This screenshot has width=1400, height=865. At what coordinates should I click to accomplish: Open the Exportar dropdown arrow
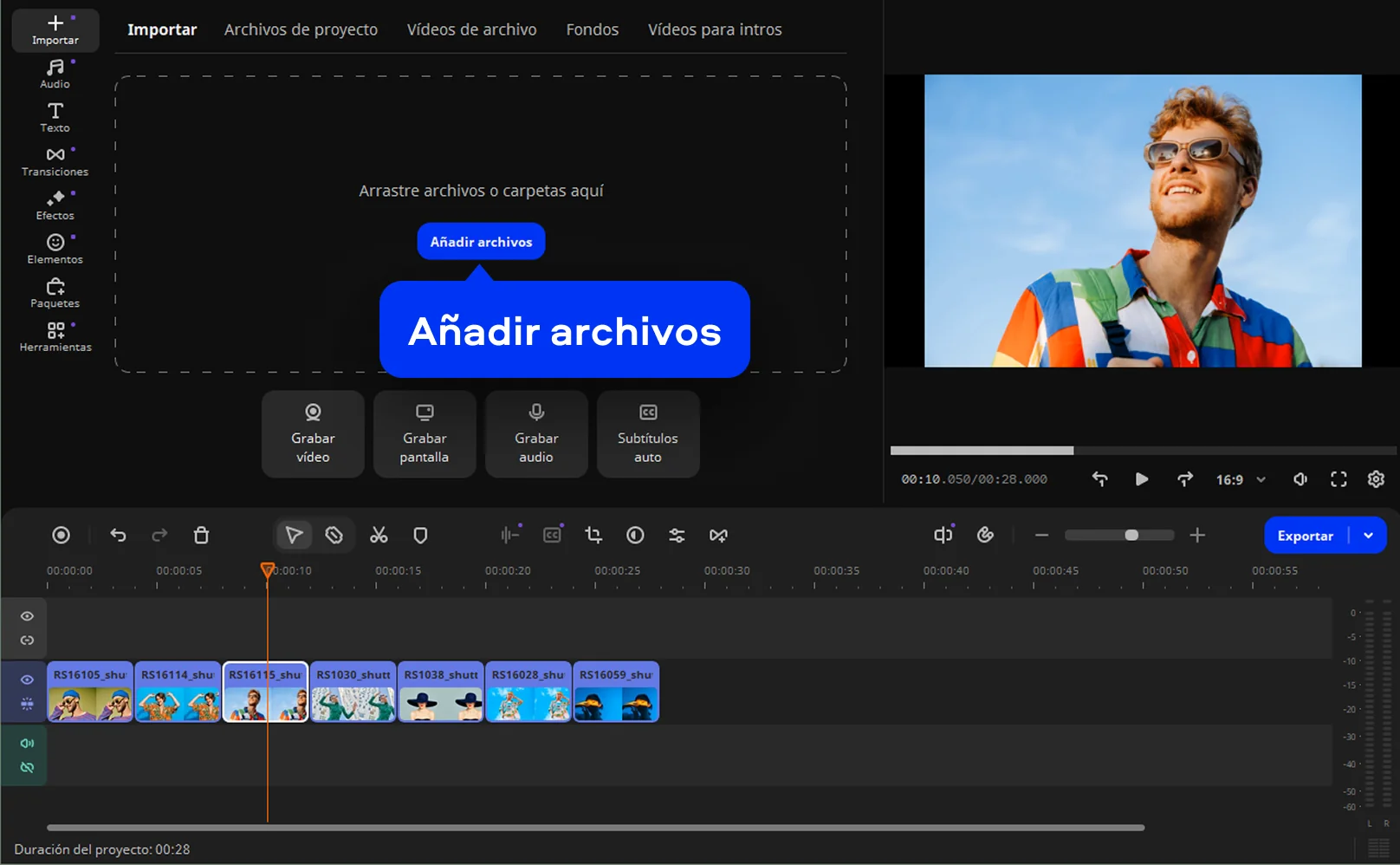click(1369, 536)
